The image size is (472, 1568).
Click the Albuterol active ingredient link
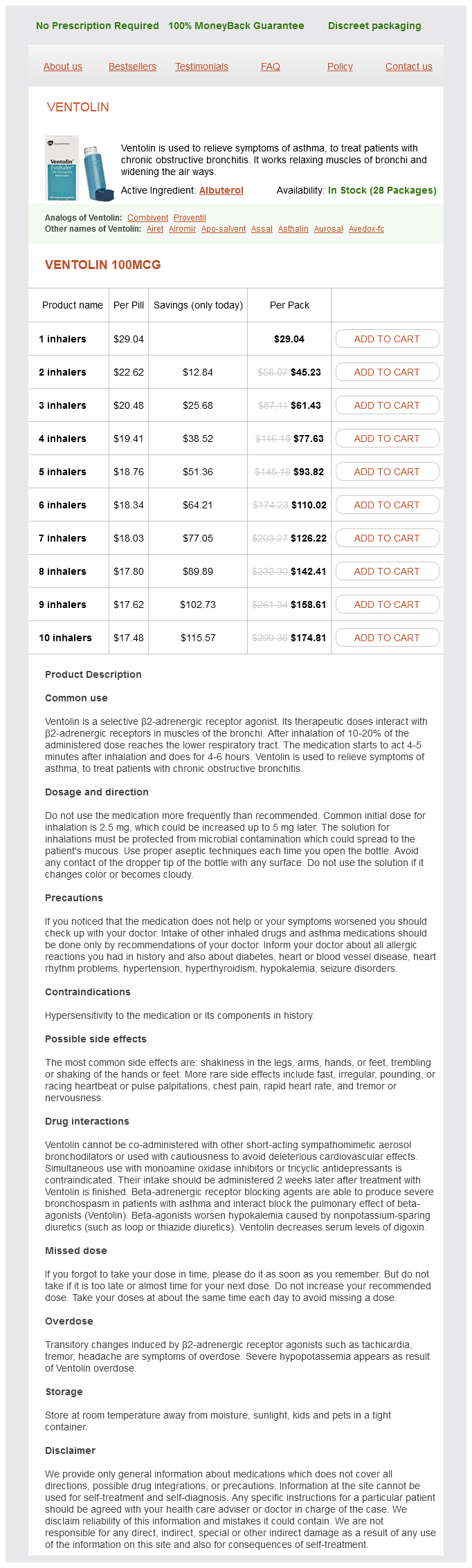coord(221,191)
